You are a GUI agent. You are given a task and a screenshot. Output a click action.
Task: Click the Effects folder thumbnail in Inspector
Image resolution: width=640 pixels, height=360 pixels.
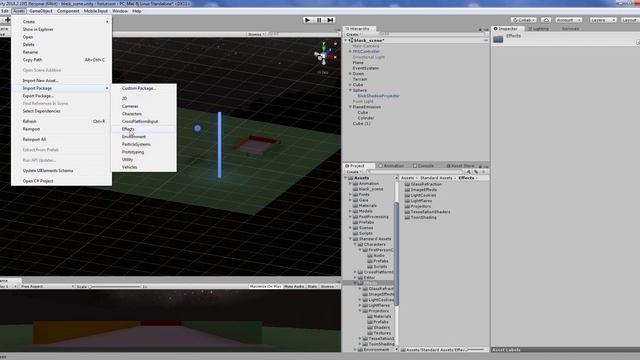498,39
